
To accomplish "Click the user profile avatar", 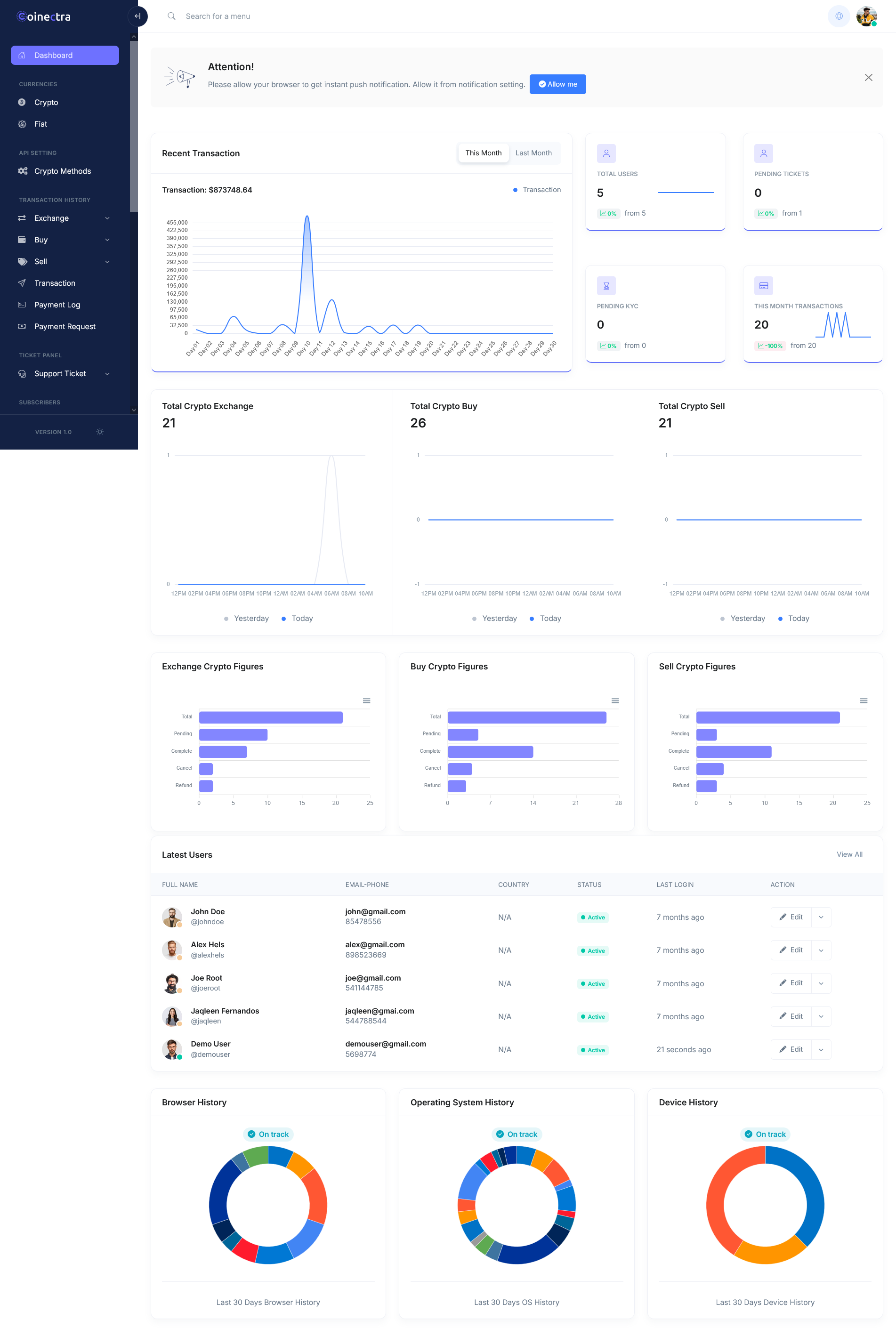I will [866, 16].
